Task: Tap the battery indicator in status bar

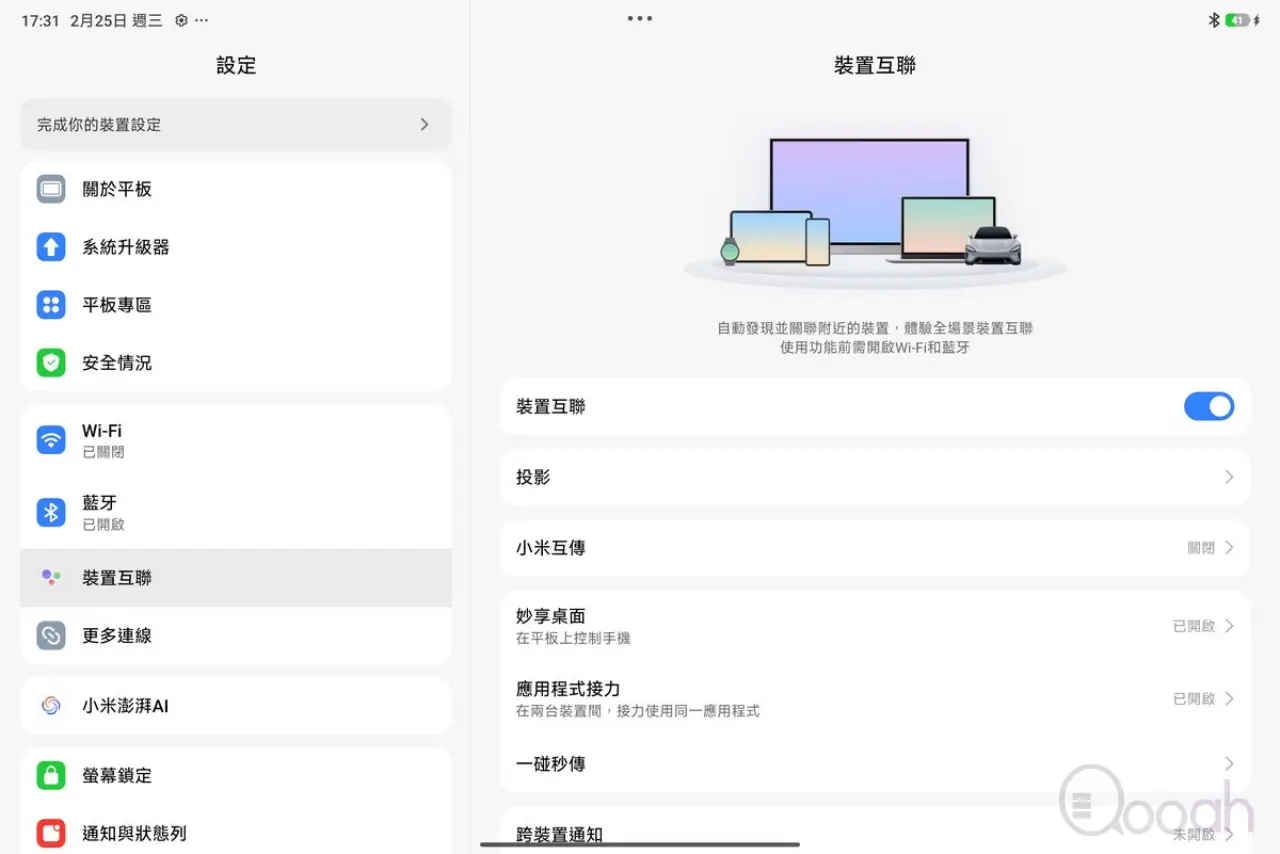Action: (x=1238, y=20)
